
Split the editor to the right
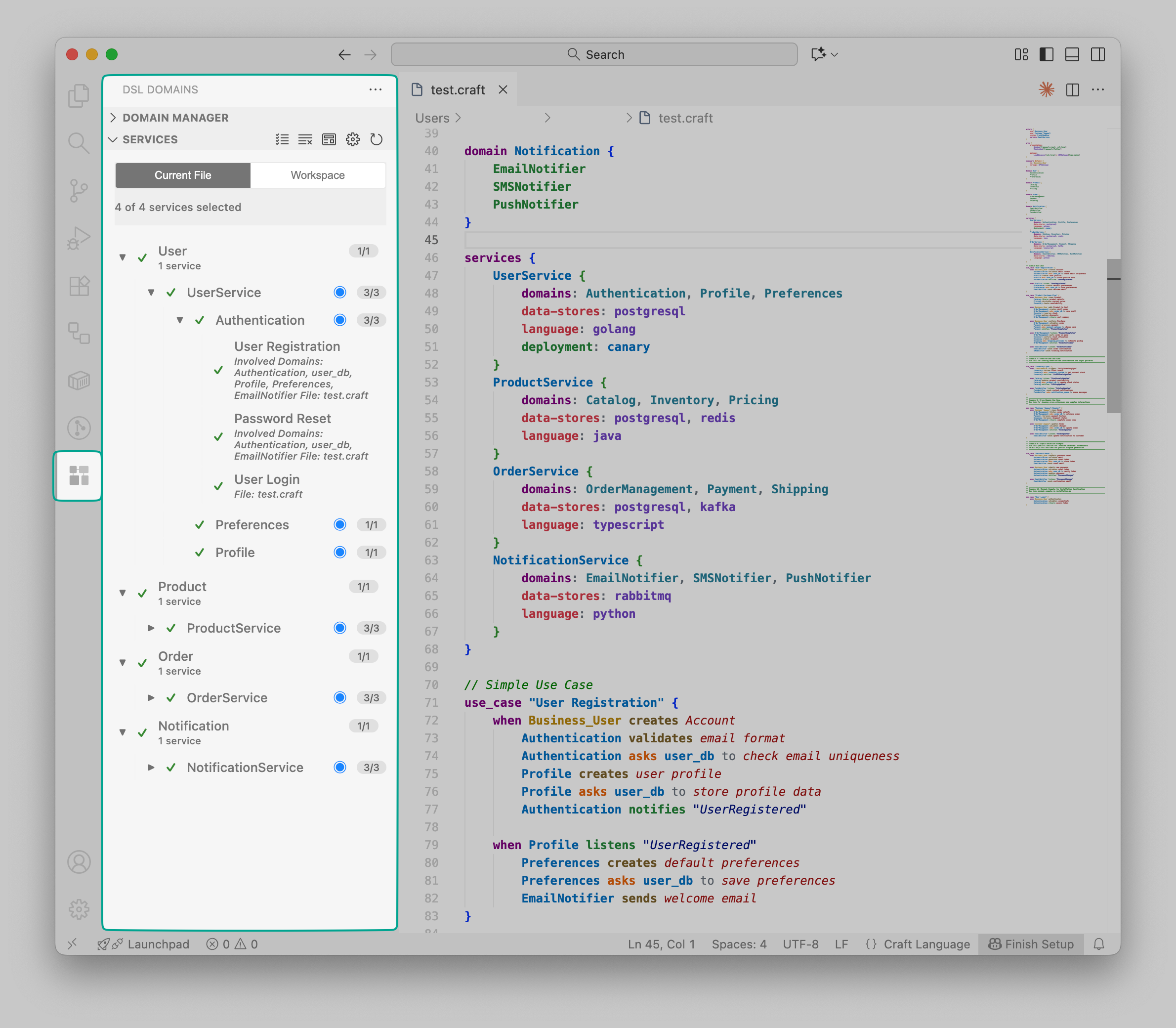[x=1072, y=89]
